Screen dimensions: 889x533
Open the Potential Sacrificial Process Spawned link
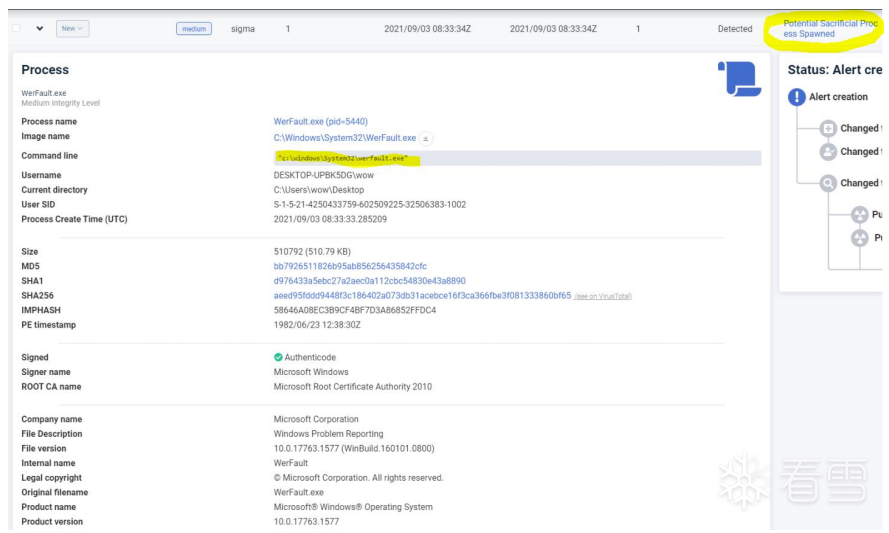[x=830, y=28]
